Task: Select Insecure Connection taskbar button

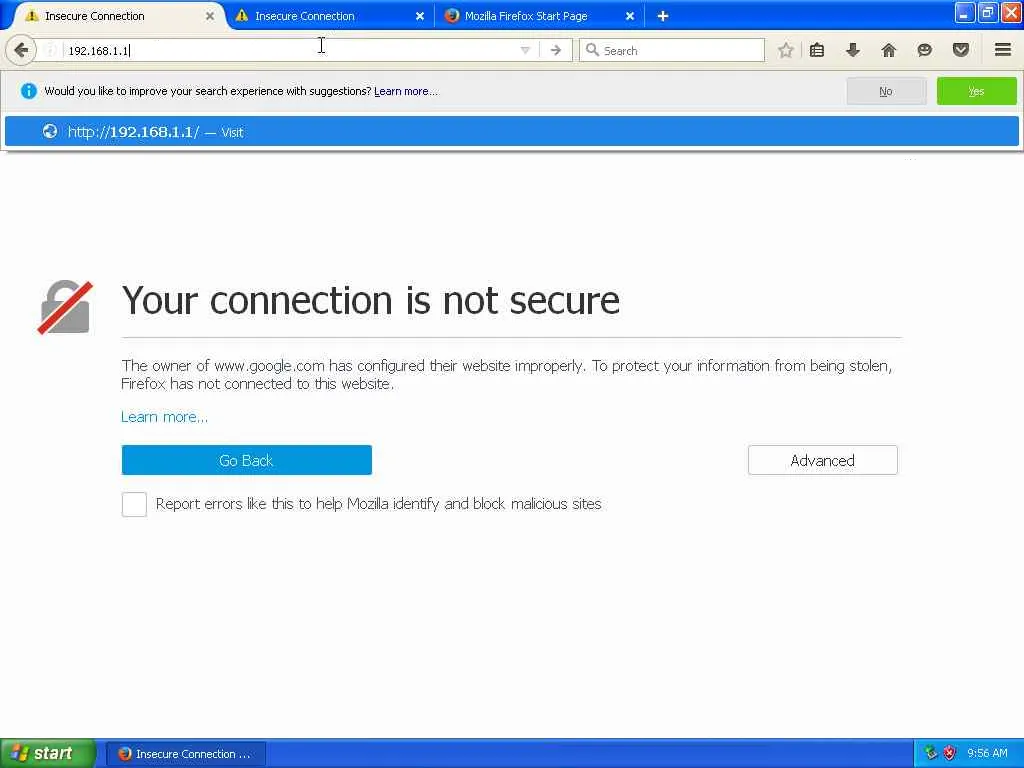Action: pos(185,754)
